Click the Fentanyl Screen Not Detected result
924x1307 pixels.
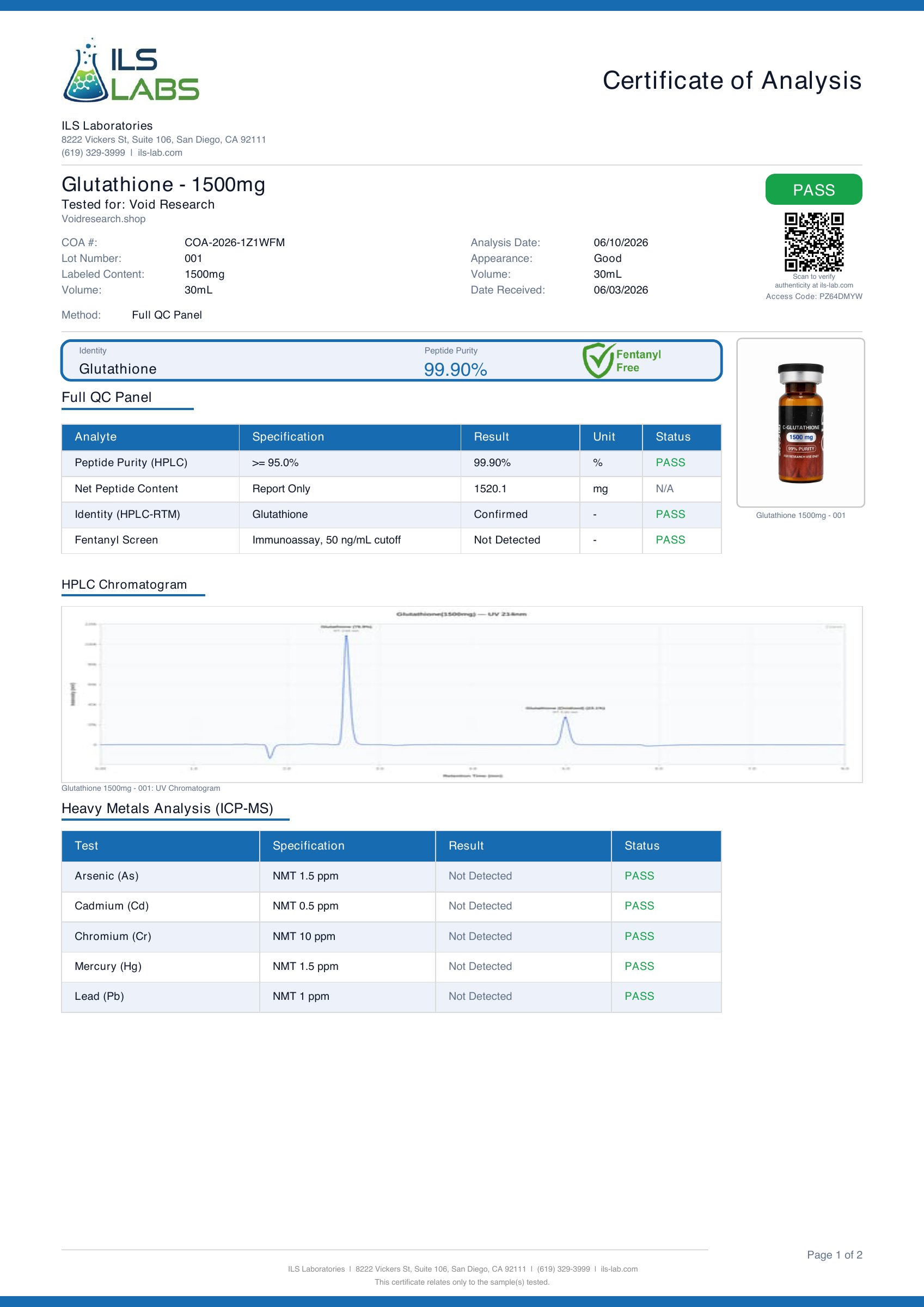[507, 540]
